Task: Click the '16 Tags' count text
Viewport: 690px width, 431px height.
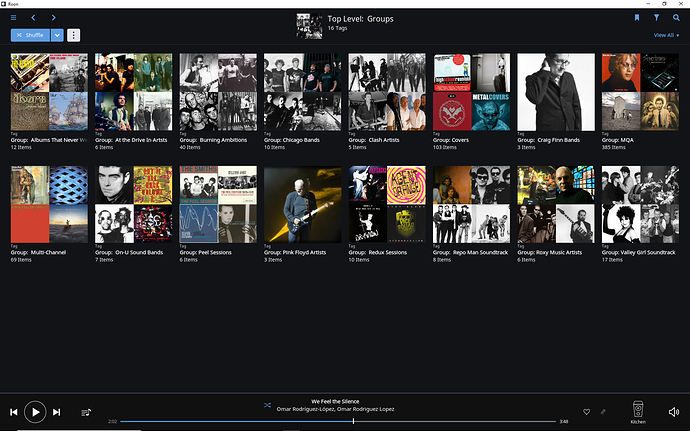Action: pos(338,28)
